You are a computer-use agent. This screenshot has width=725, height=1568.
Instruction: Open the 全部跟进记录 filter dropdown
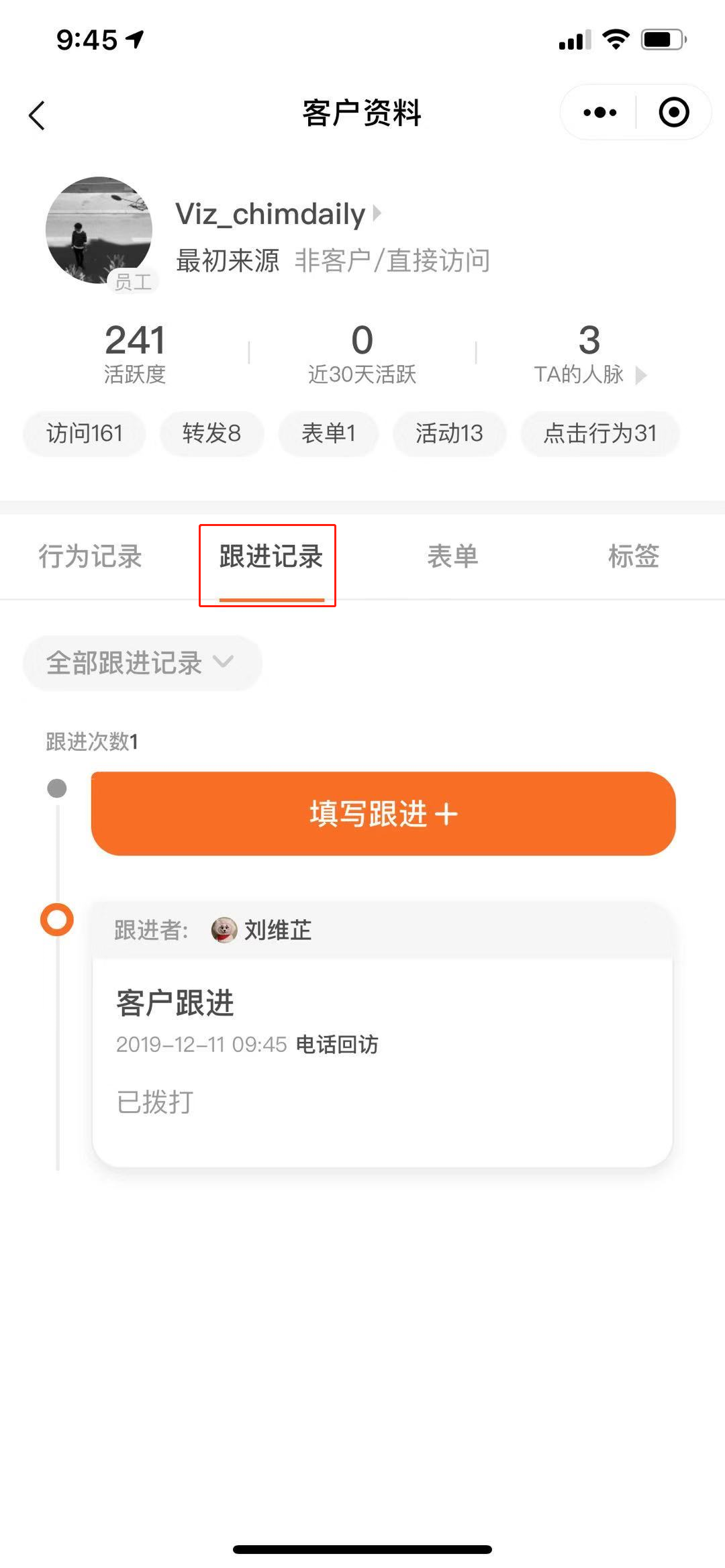[x=142, y=663]
